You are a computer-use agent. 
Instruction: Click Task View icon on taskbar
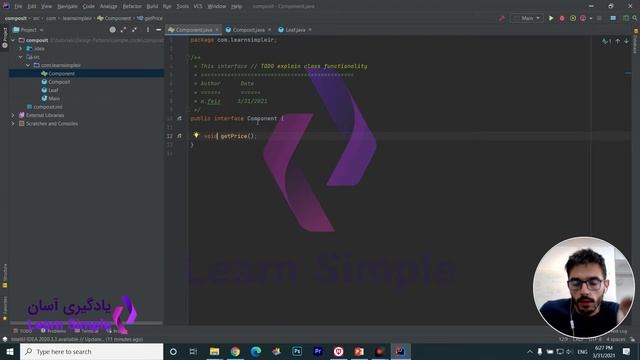193,351
